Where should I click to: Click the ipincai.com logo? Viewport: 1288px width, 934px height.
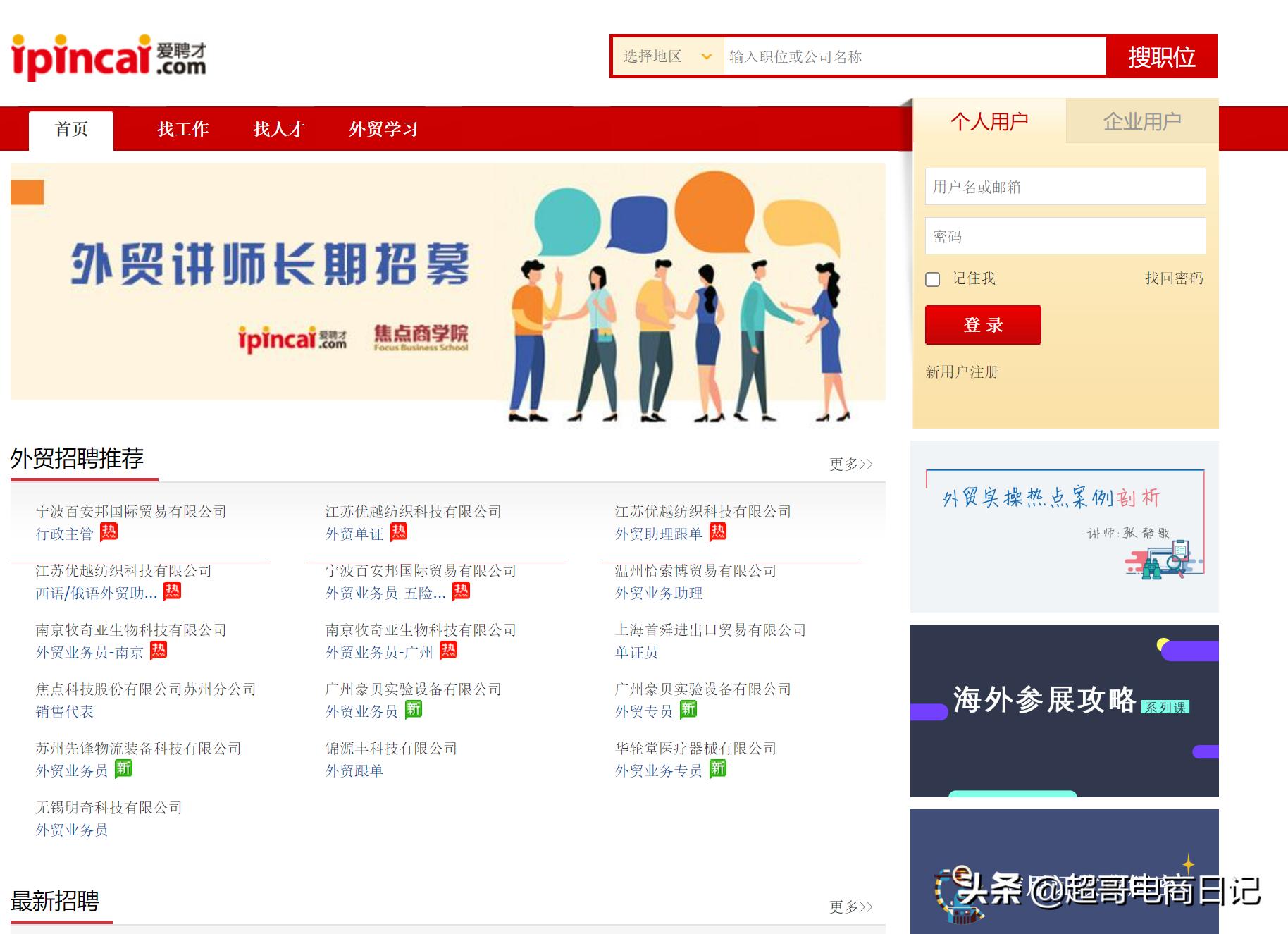(x=109, y=56)
